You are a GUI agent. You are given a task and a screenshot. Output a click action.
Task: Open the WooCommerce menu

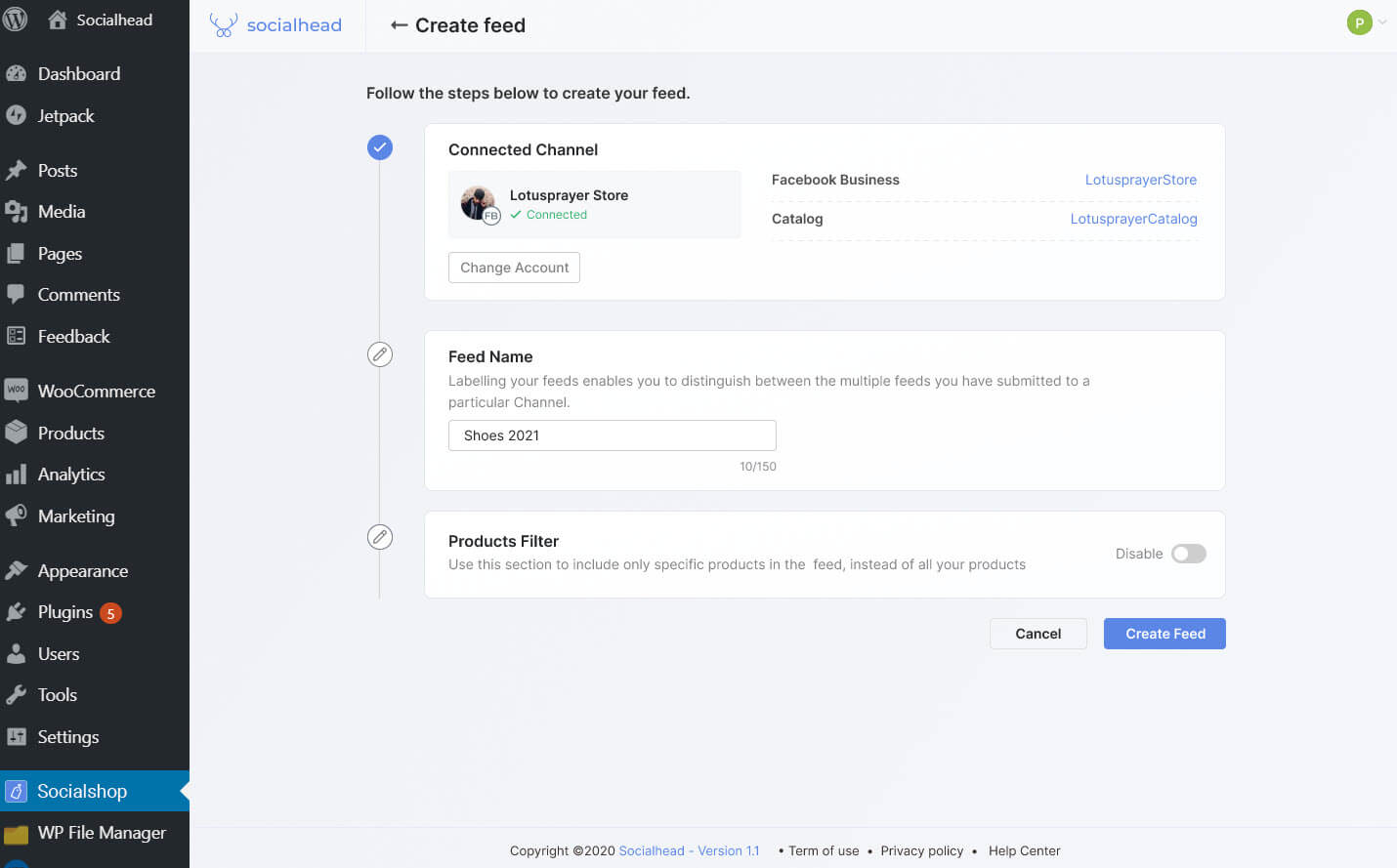[x=95, y=391]
